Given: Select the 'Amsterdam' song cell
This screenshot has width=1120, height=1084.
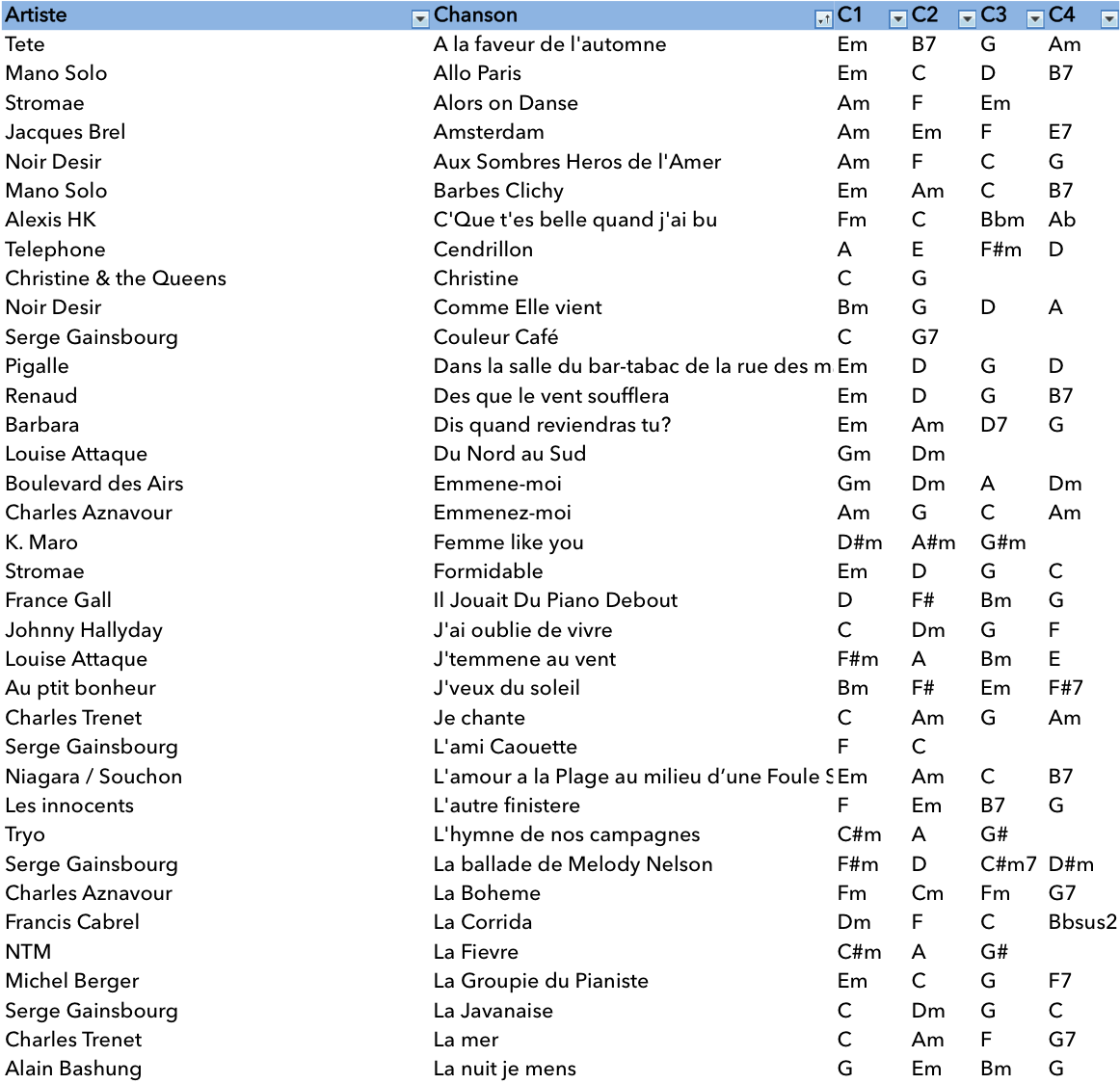Looking at the screenshot, I should [489, 132].
